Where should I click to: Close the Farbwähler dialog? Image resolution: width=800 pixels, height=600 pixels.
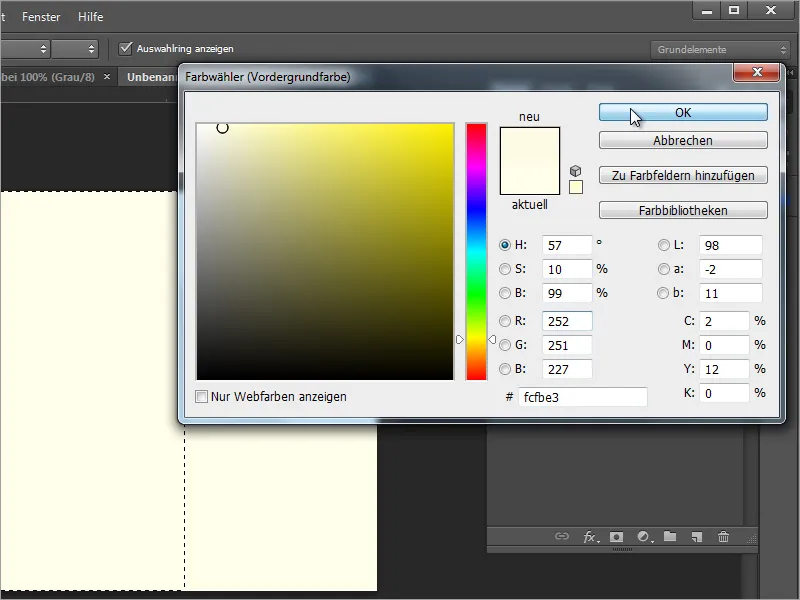(757, 72)
